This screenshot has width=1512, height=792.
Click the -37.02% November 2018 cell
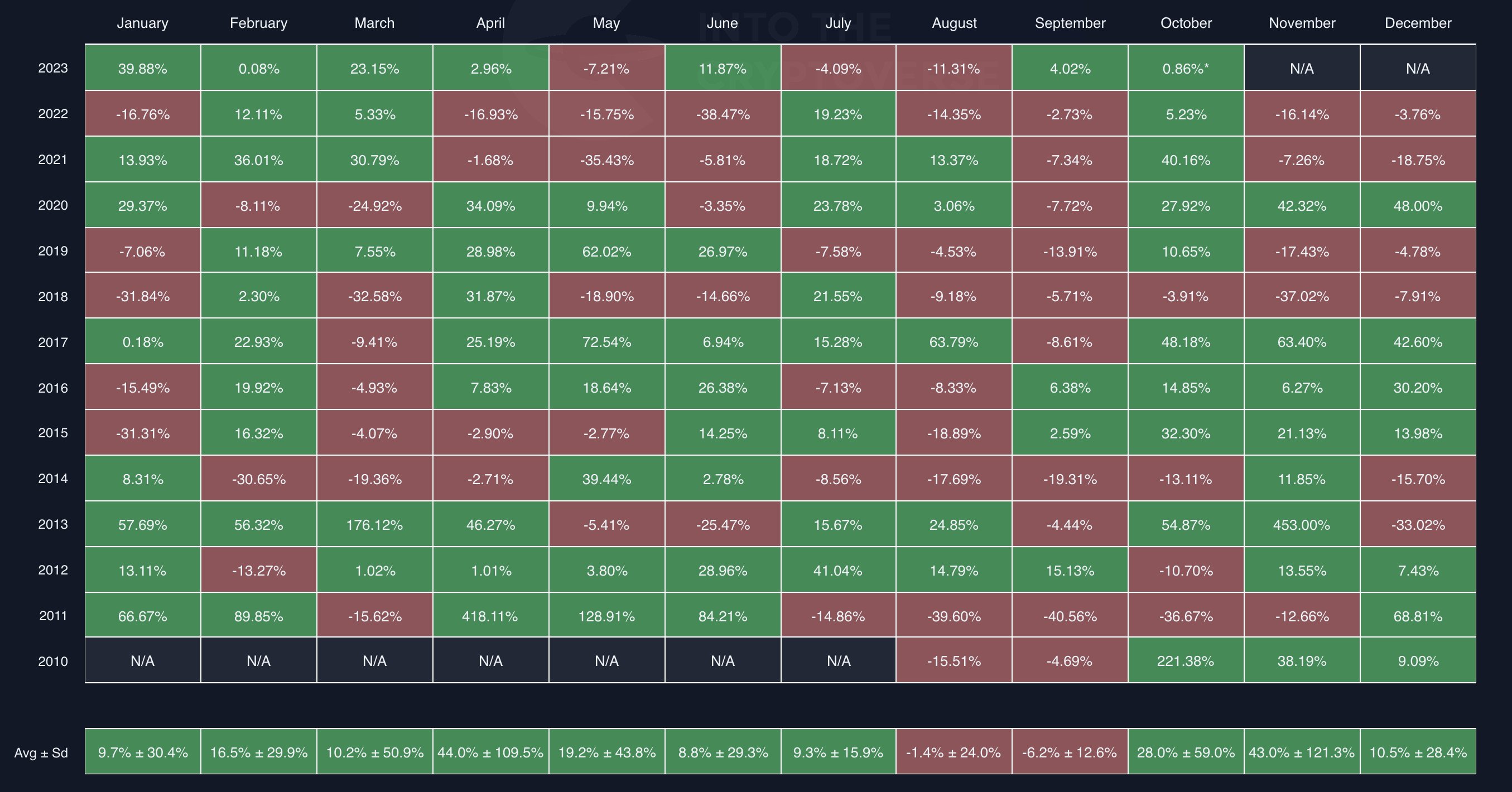[1302, 296]
